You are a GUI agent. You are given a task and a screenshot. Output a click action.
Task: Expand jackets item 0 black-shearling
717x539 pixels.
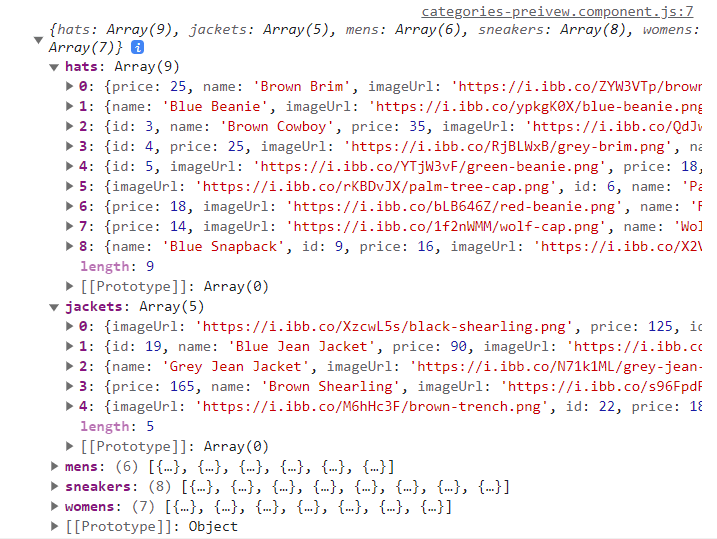click(70, 326)
